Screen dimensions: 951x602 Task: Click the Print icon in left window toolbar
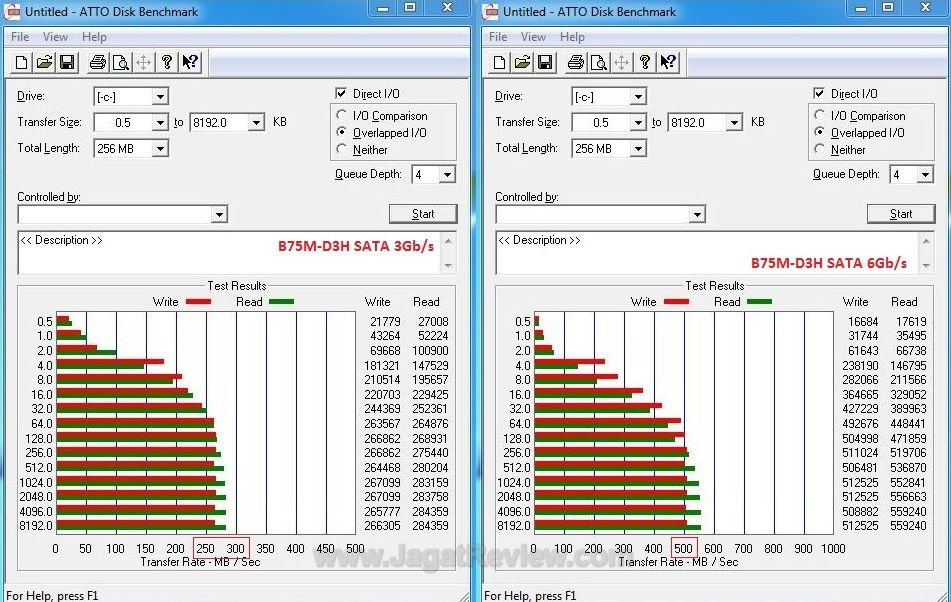coord(97,63)
